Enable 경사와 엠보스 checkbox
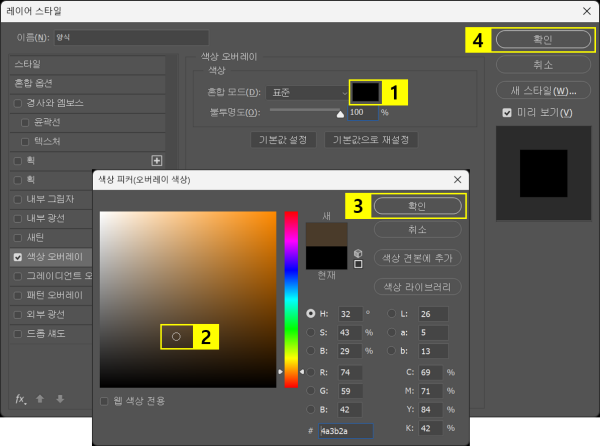 (18, 103)
